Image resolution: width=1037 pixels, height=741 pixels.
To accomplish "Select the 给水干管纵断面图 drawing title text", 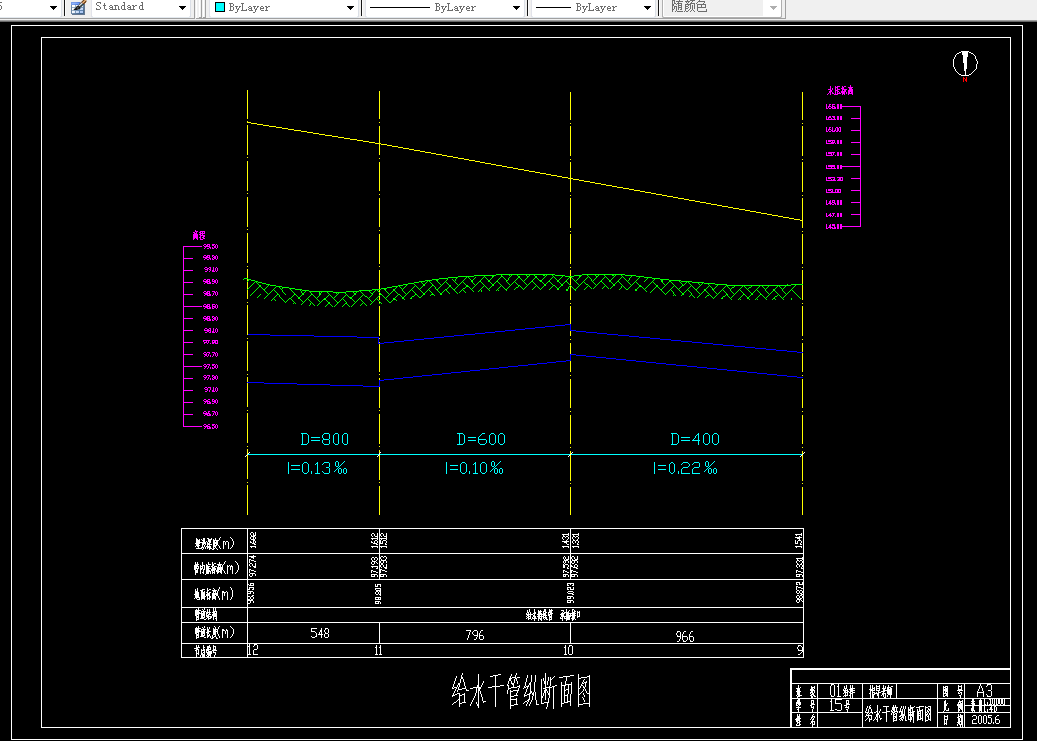I will (x=520, y=692).
